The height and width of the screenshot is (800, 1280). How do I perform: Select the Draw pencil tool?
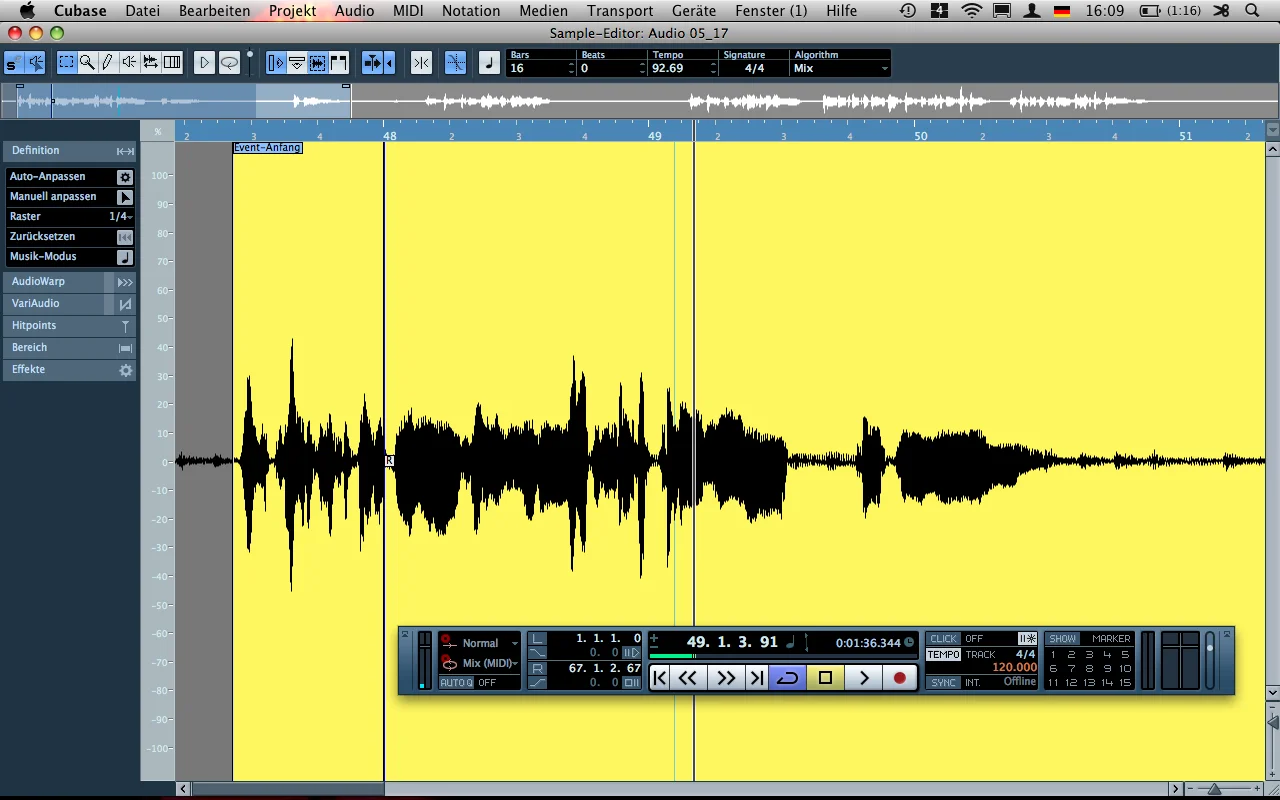pos(108,63)
